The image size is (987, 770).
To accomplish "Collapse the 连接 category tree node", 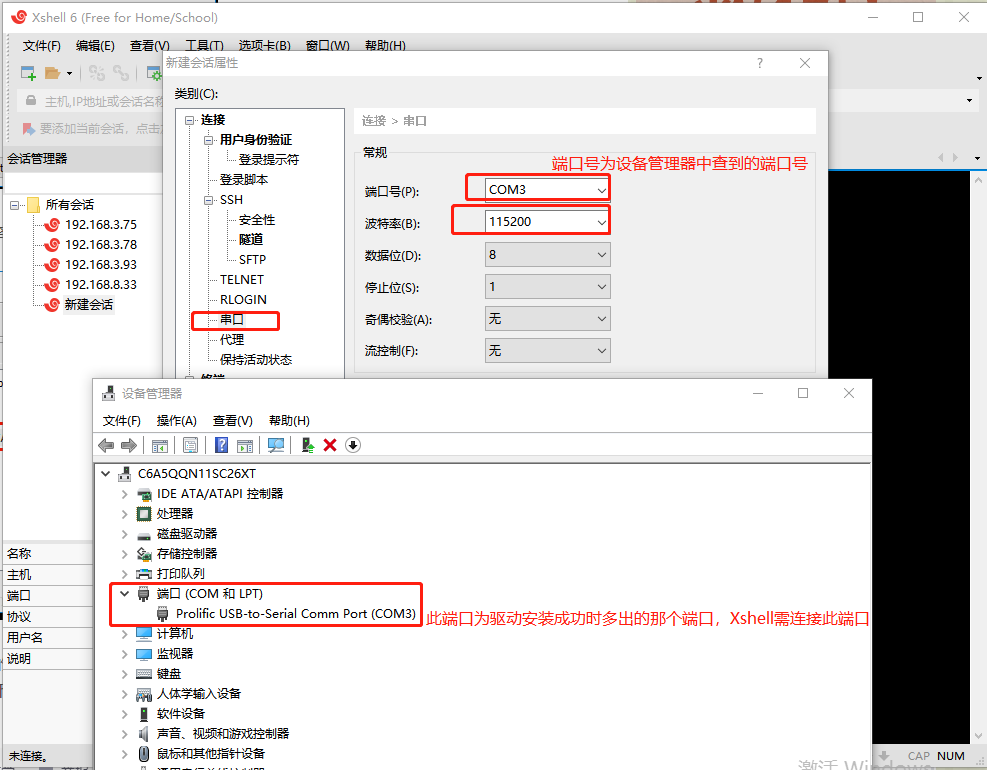I will click(x=189, y=120).
